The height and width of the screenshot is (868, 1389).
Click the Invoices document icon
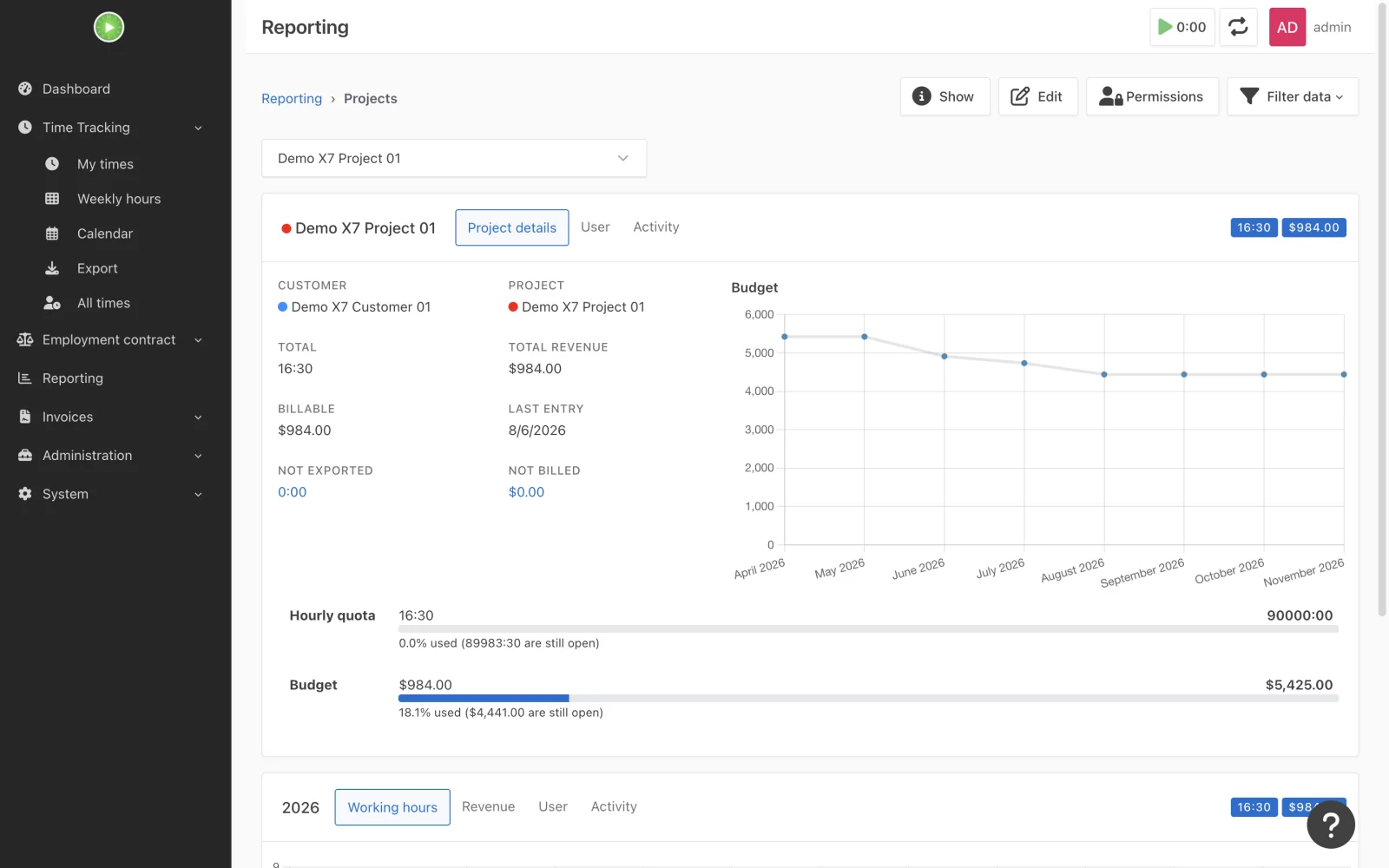25,417
